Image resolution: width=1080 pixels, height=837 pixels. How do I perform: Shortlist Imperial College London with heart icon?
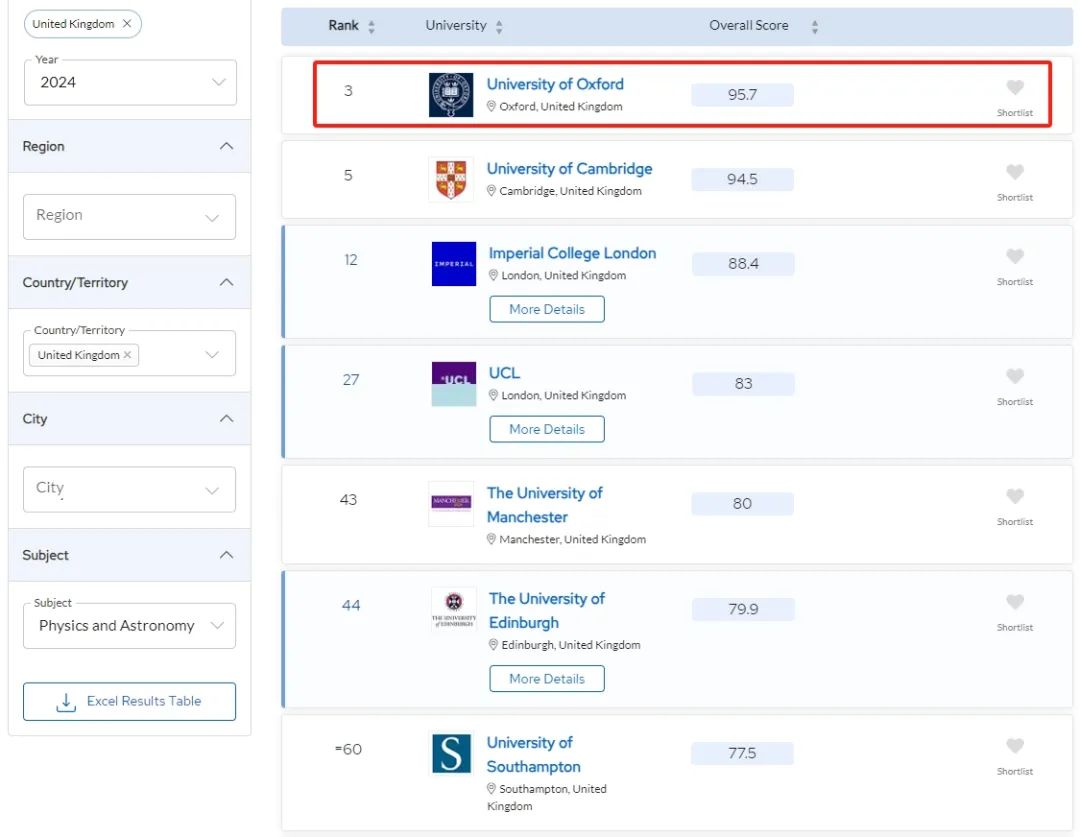pos(1015,256)
